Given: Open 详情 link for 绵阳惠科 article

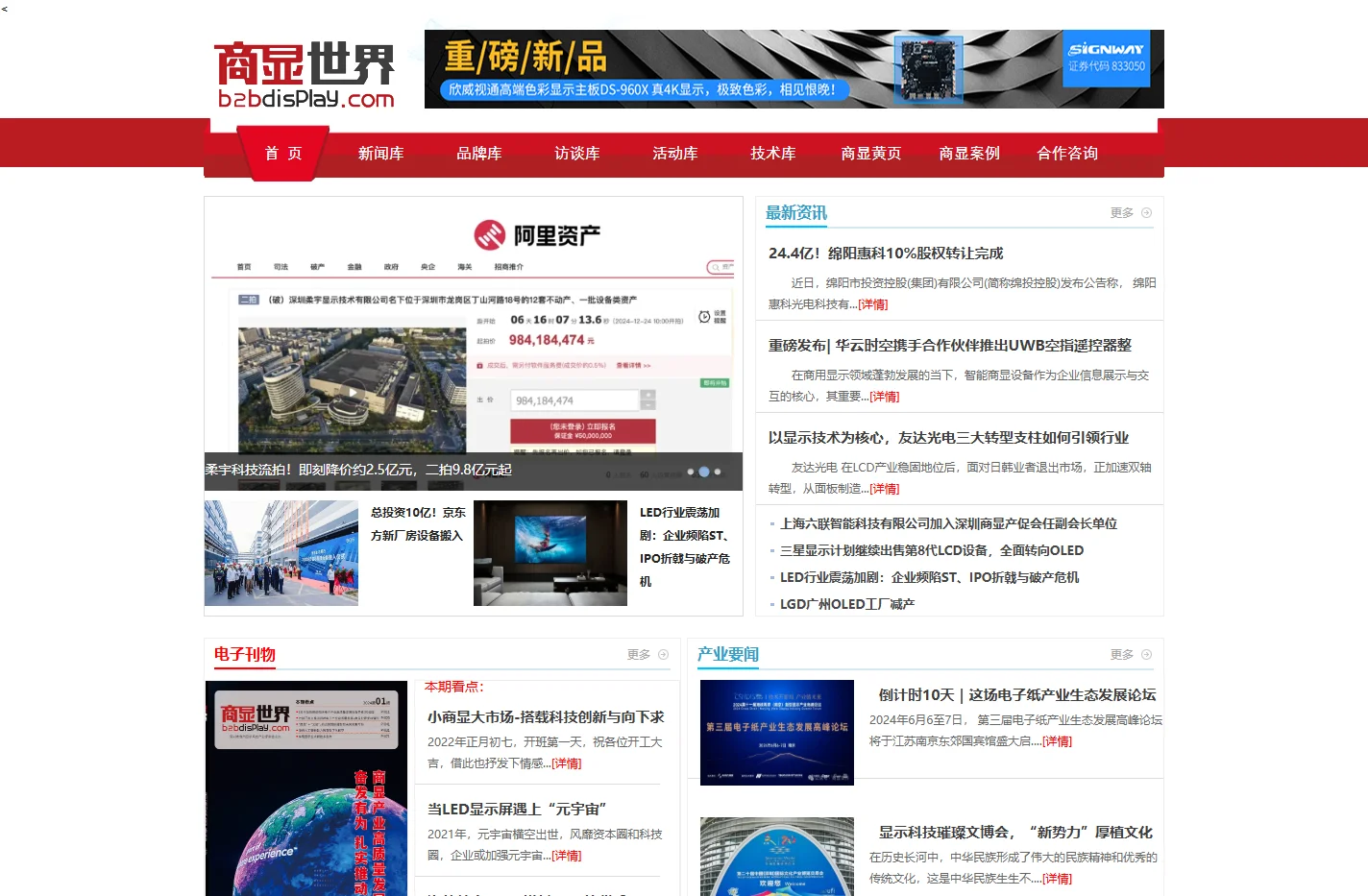Looking at the screenshot, I should pos(873,304).
